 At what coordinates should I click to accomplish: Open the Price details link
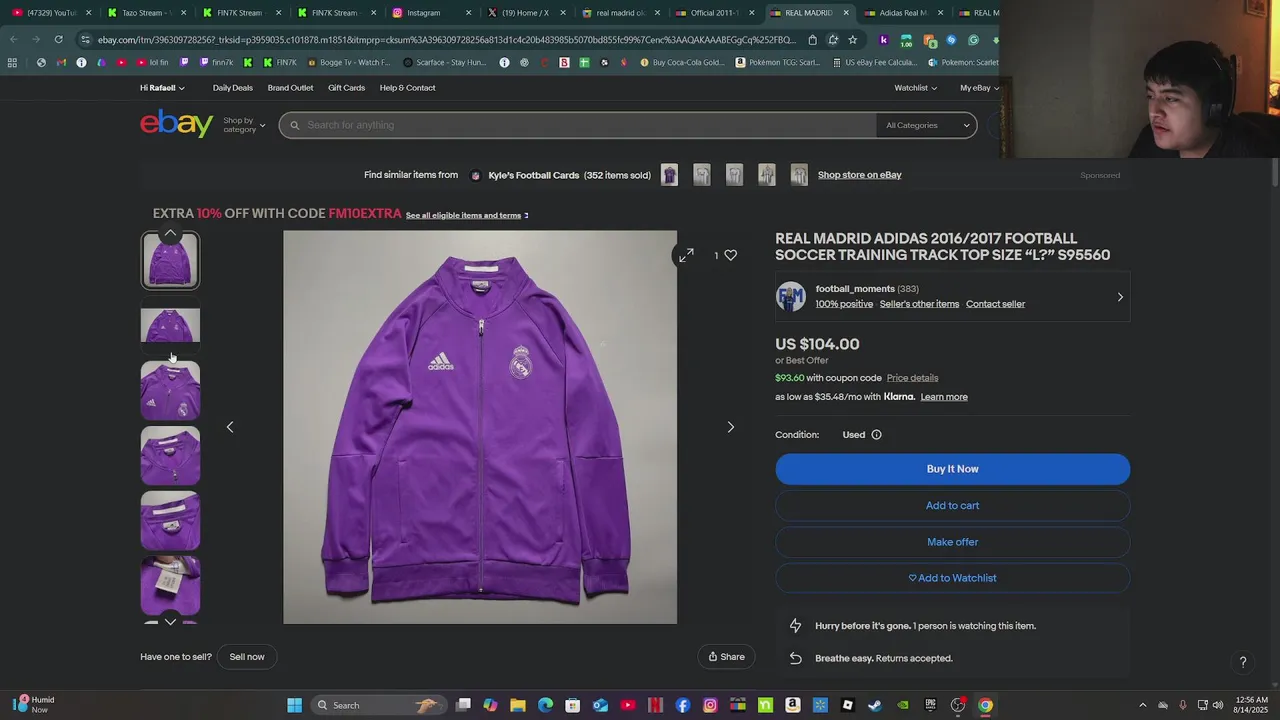pyautogui.click(x=912, y=378)
